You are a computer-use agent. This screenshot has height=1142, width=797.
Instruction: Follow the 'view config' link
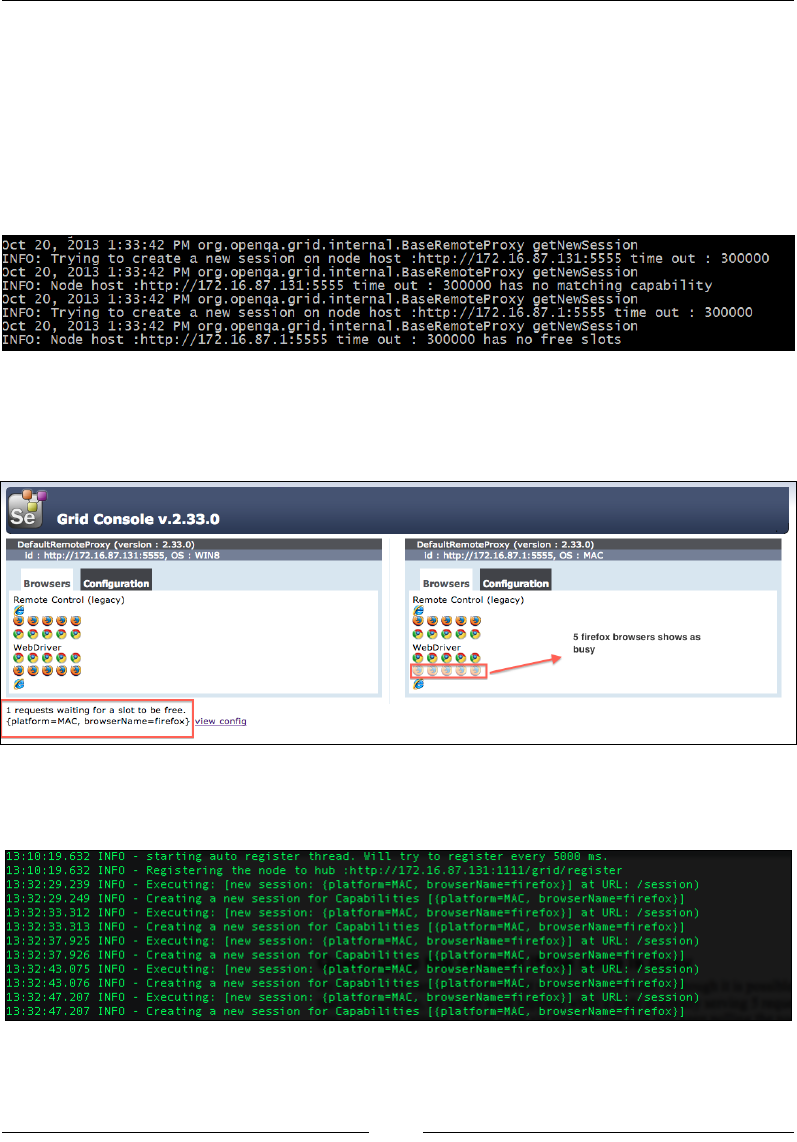point(221,721)
